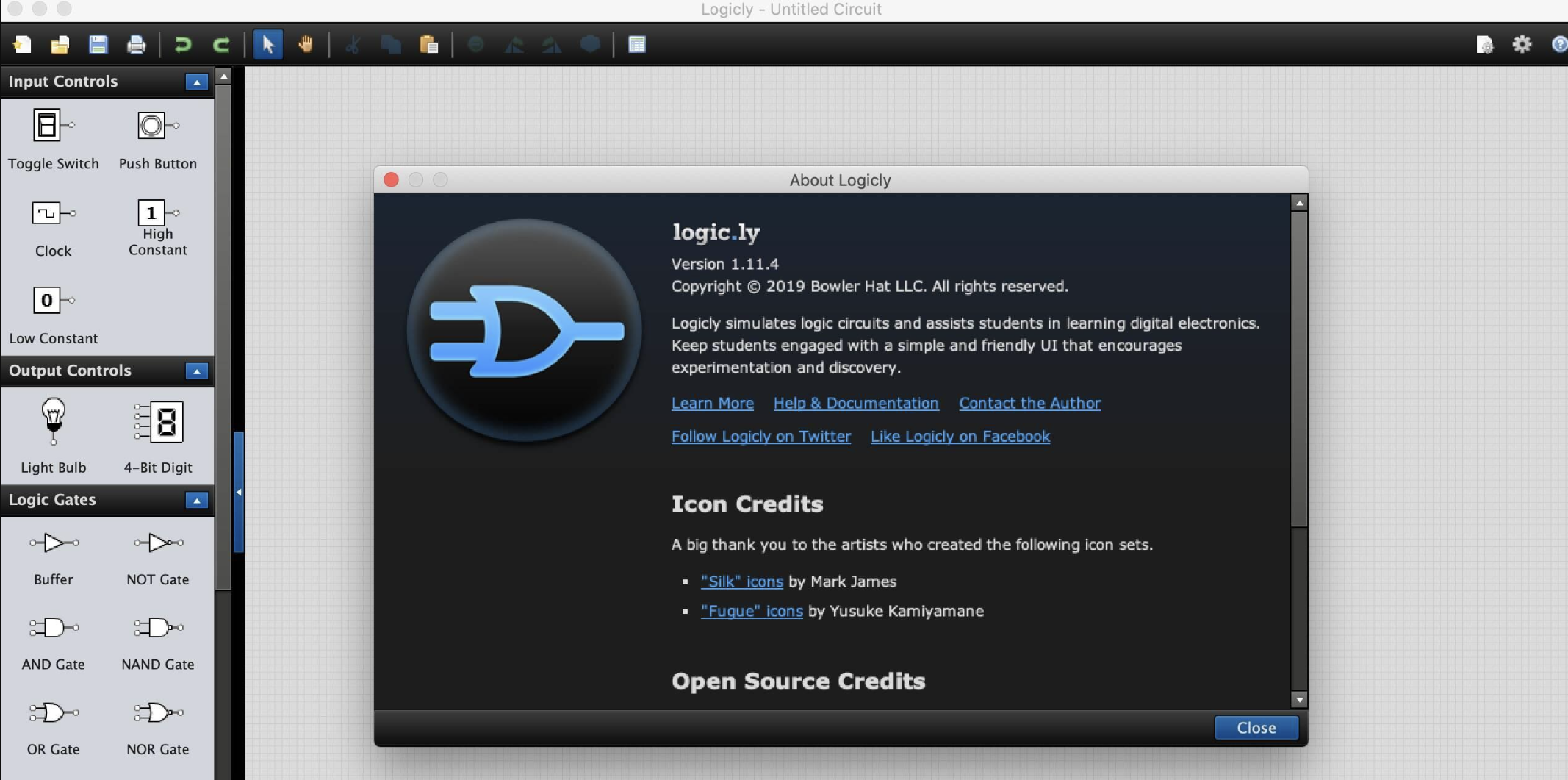This screenshot has height=780, width=1568.
Task: Click the Save file toolbar icon
Action: pyautogui.click(x=98, y=45)
